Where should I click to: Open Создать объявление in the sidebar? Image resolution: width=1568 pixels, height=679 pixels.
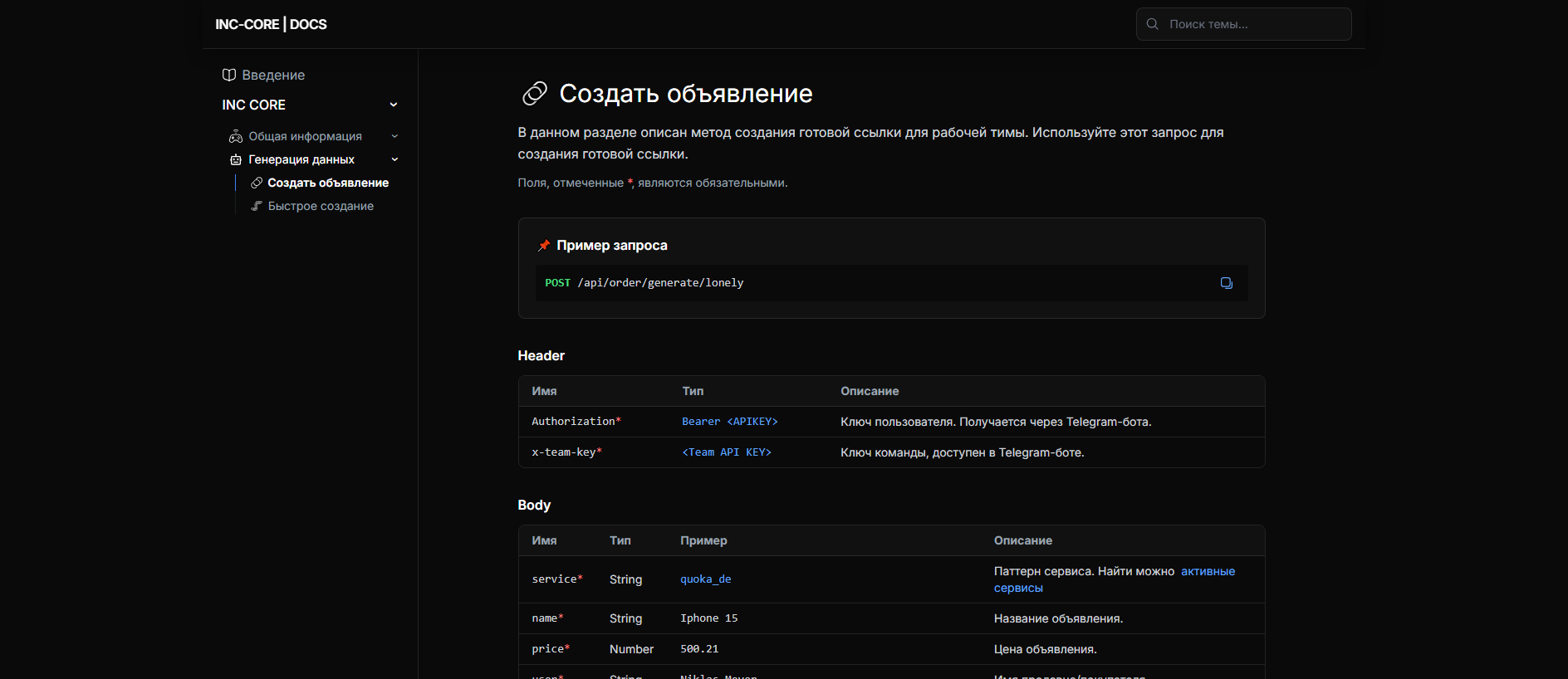click(x=328, y=183)
